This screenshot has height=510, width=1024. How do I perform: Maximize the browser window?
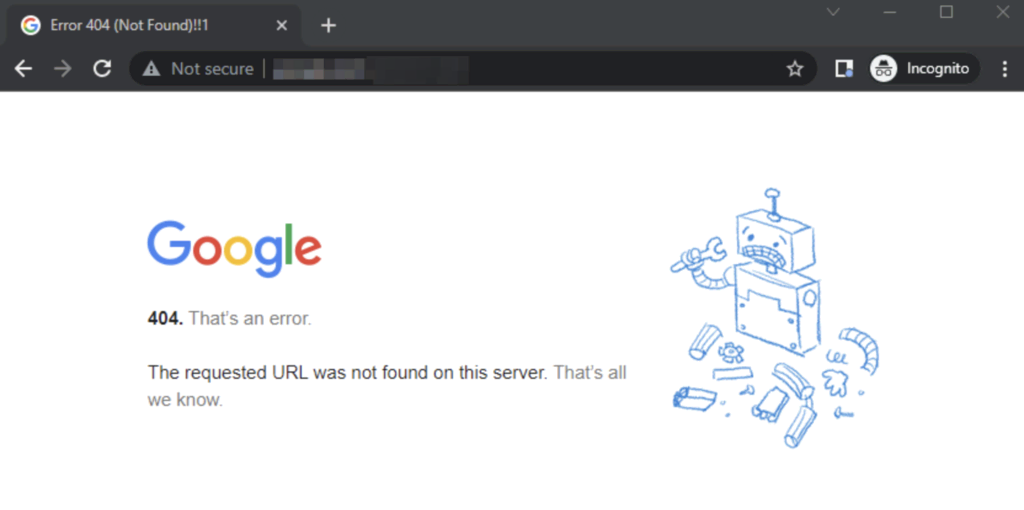(x=946, y=12)
